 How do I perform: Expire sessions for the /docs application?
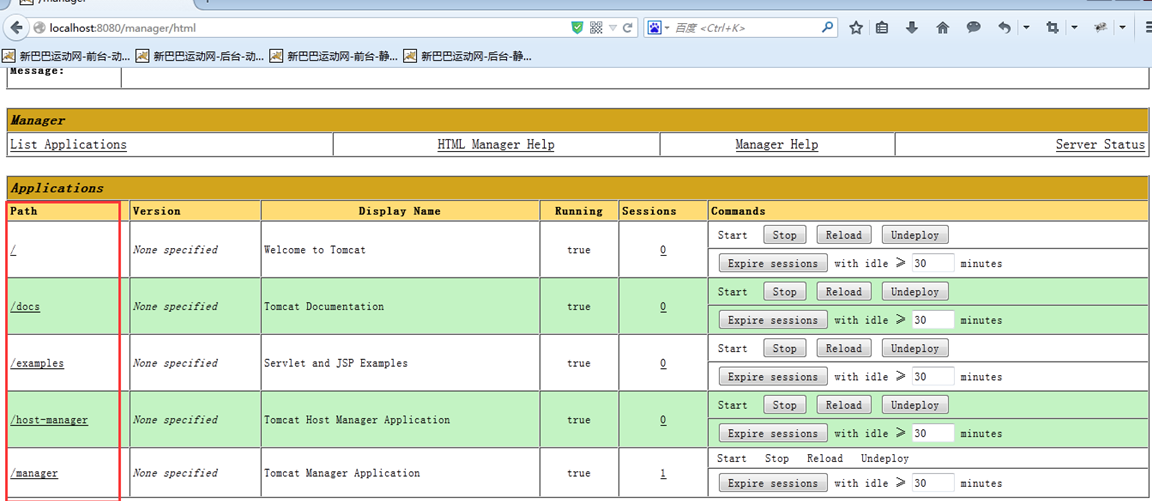coord(773,320)
